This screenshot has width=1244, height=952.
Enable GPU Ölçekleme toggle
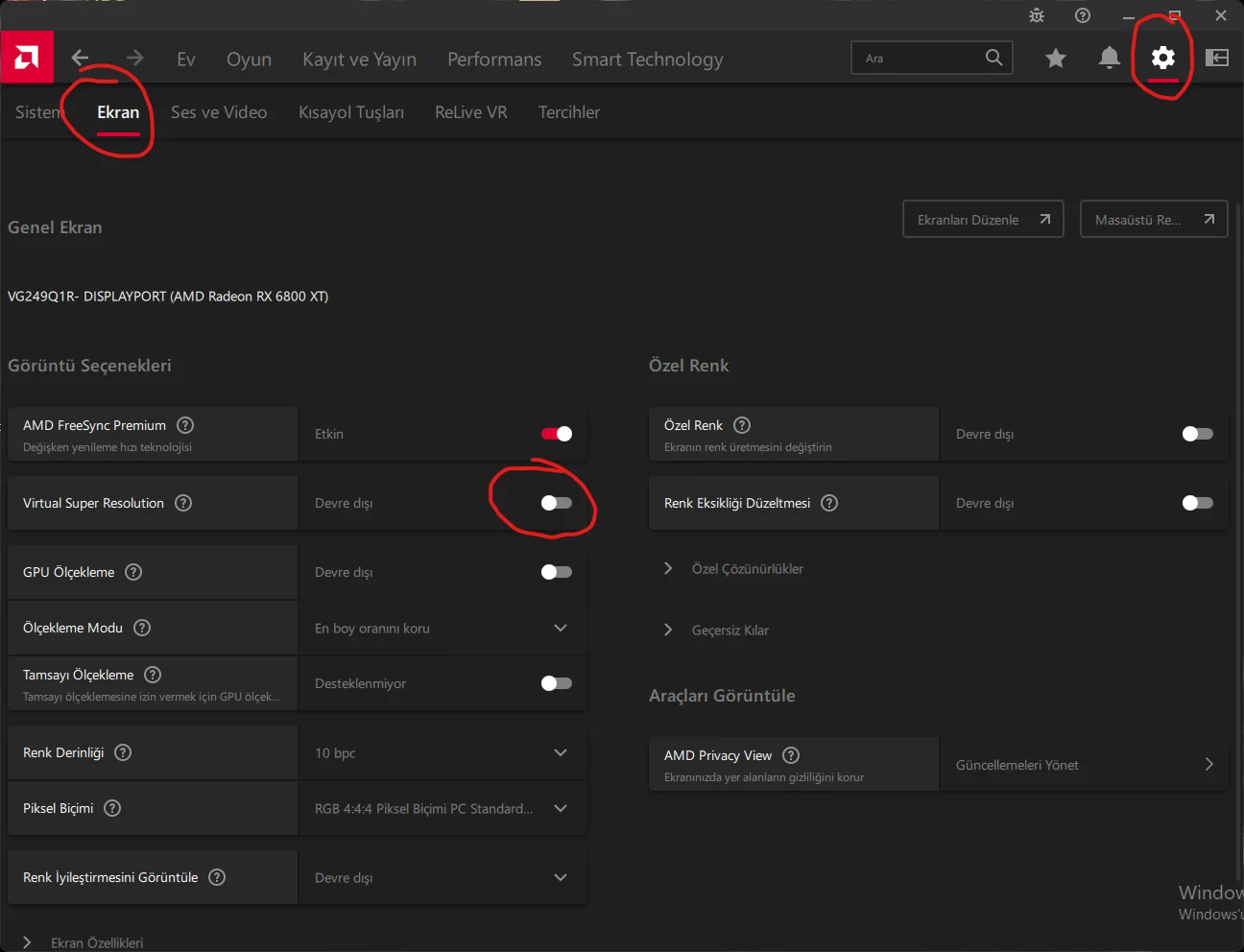tap(556, 572)
